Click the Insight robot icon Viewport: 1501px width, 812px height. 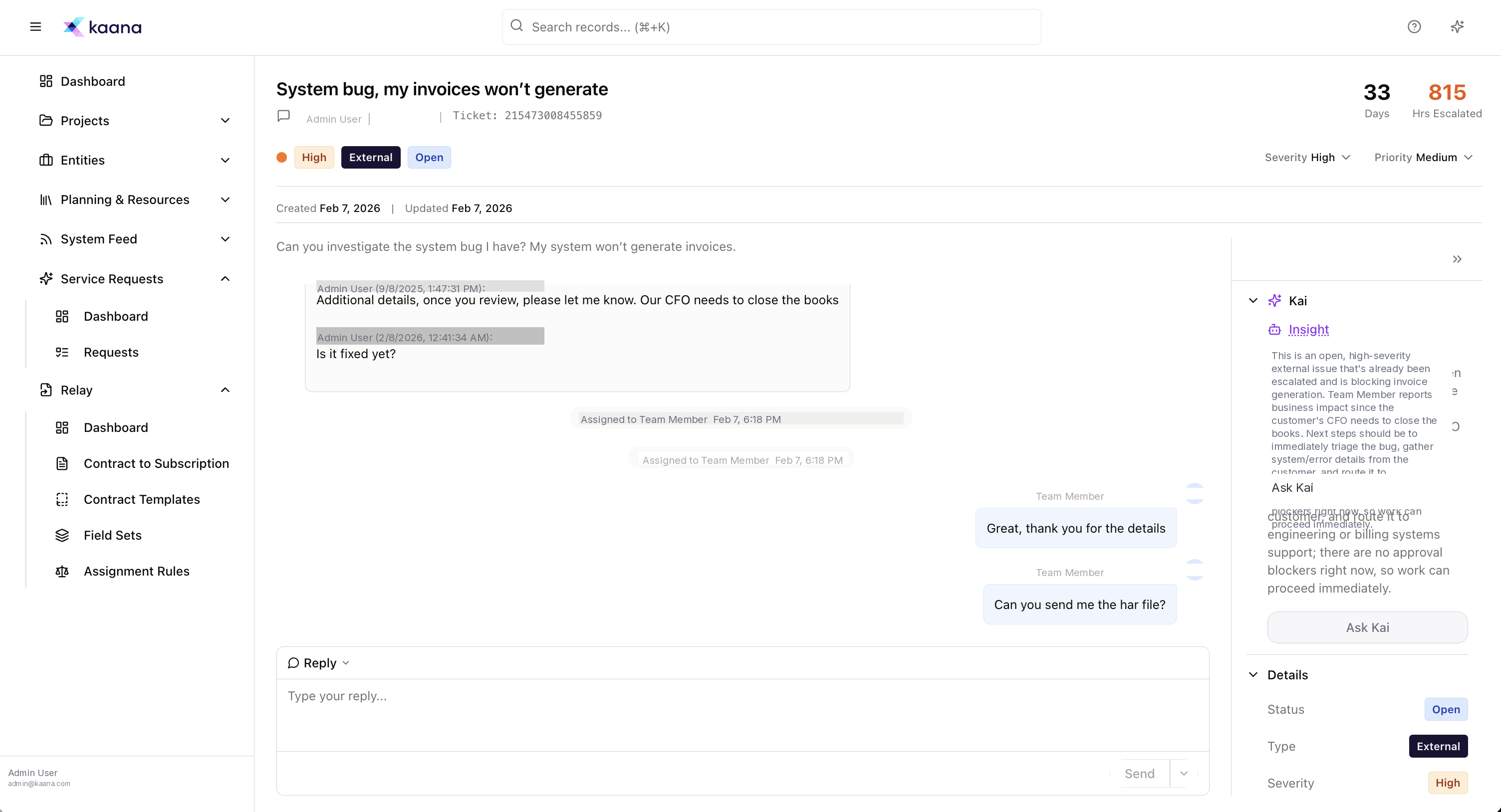tap(1274, 330)
